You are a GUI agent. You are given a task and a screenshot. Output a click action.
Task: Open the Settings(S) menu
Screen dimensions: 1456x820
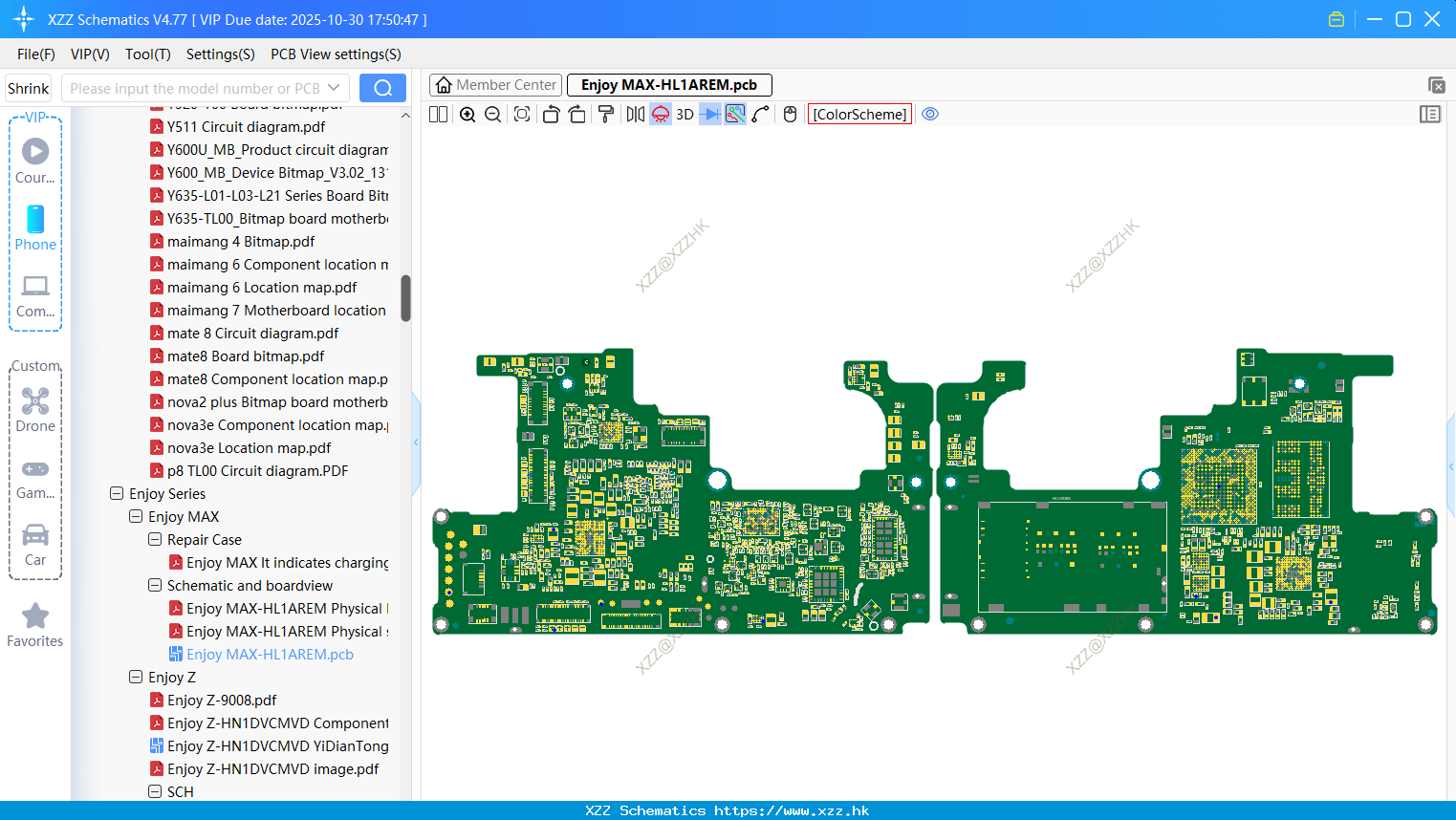(x=221, y=54)
